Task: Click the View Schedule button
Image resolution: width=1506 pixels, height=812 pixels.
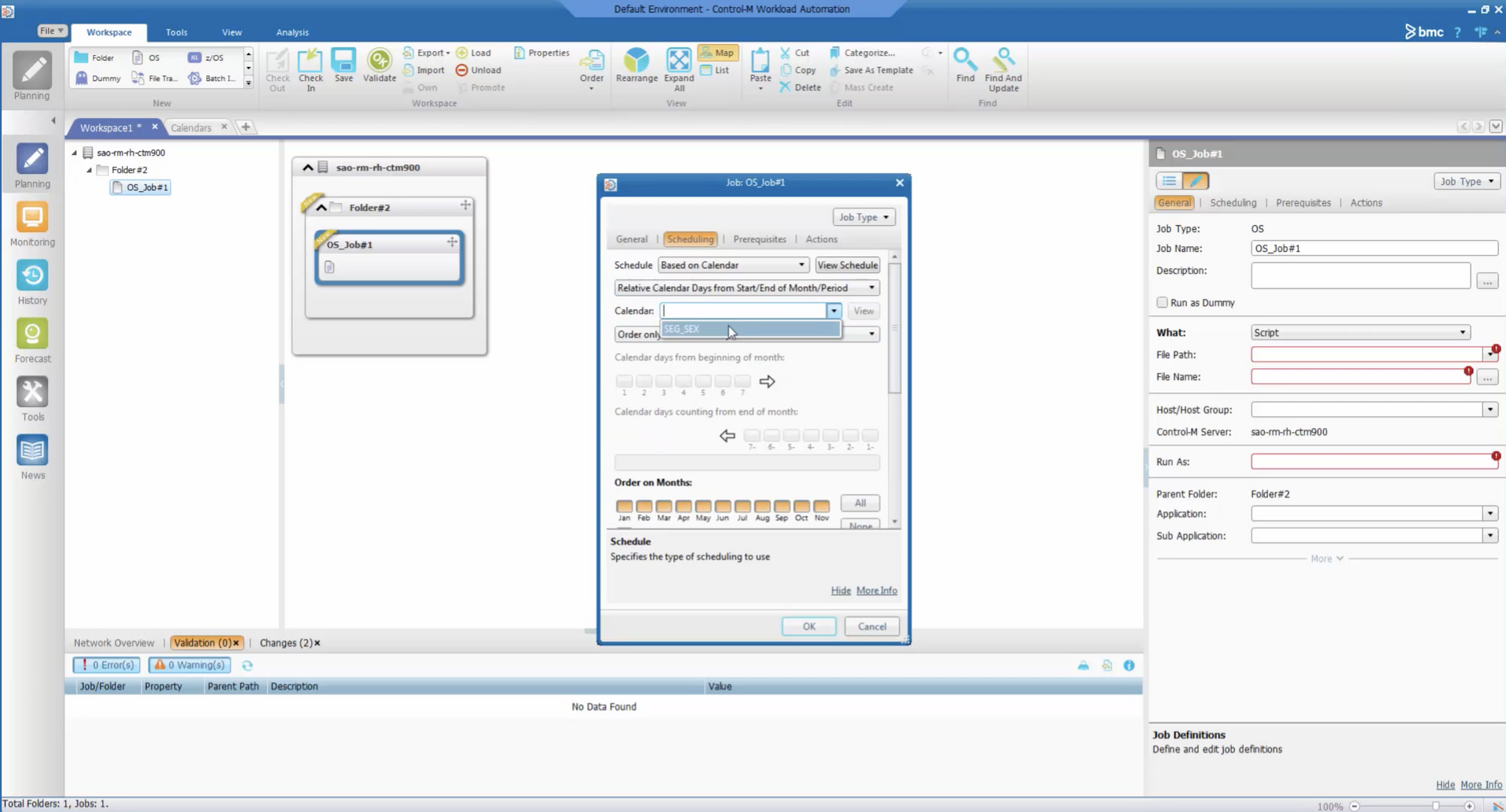Action: (847, 265)
